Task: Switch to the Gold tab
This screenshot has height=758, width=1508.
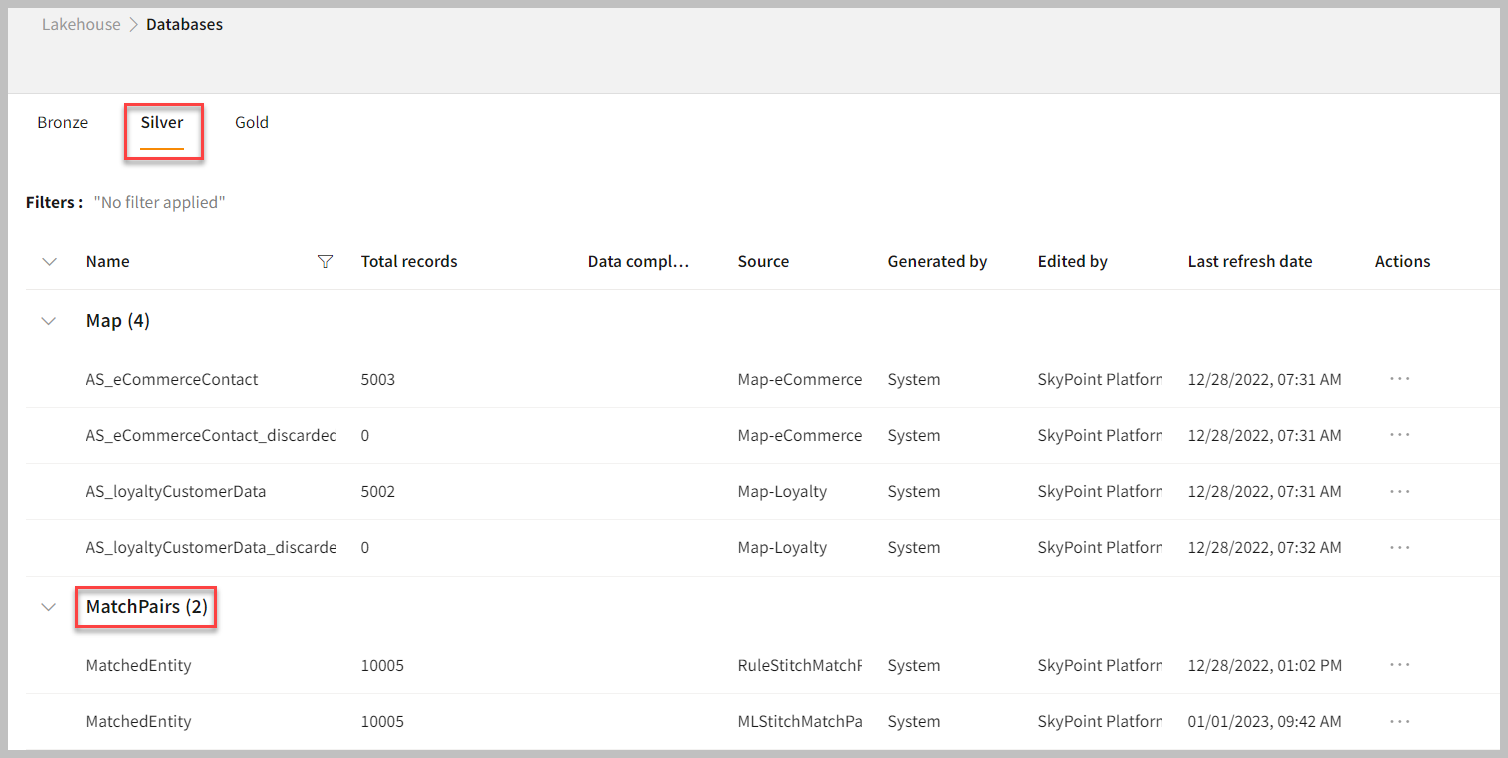Action: coord(252,122)
